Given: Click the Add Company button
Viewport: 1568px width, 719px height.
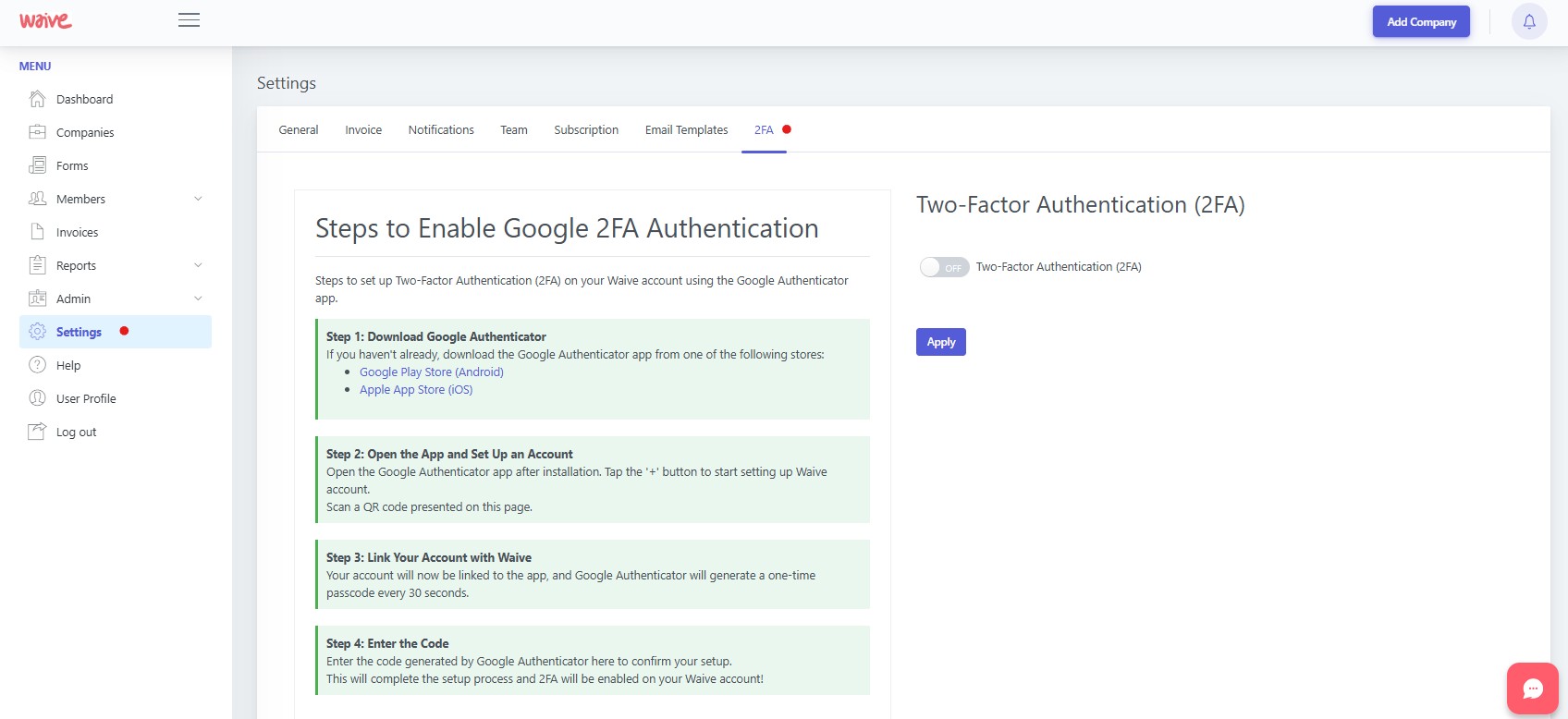Looking at the screenshot, I should click(x=1421, y=22).
